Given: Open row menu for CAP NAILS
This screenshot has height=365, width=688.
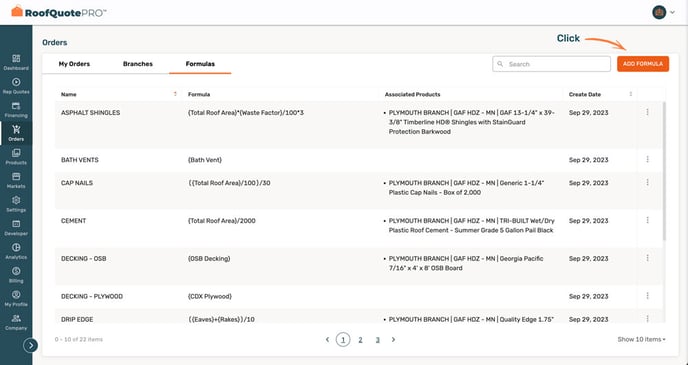Looking at the screenshot, I should coord(647,182).
